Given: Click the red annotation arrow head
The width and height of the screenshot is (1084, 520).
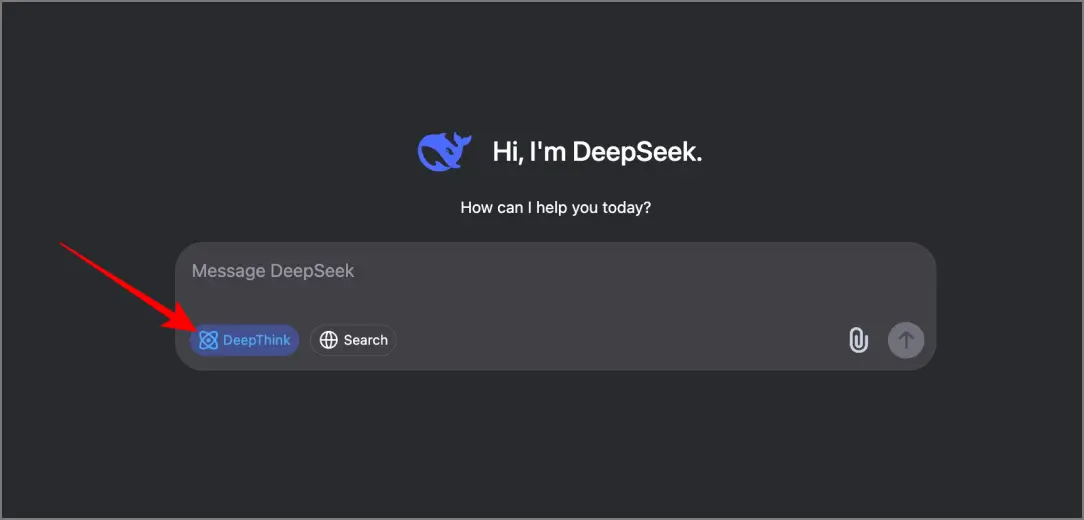Looking at the screenshot, I should pyautogui.click(x=178, y=322).
